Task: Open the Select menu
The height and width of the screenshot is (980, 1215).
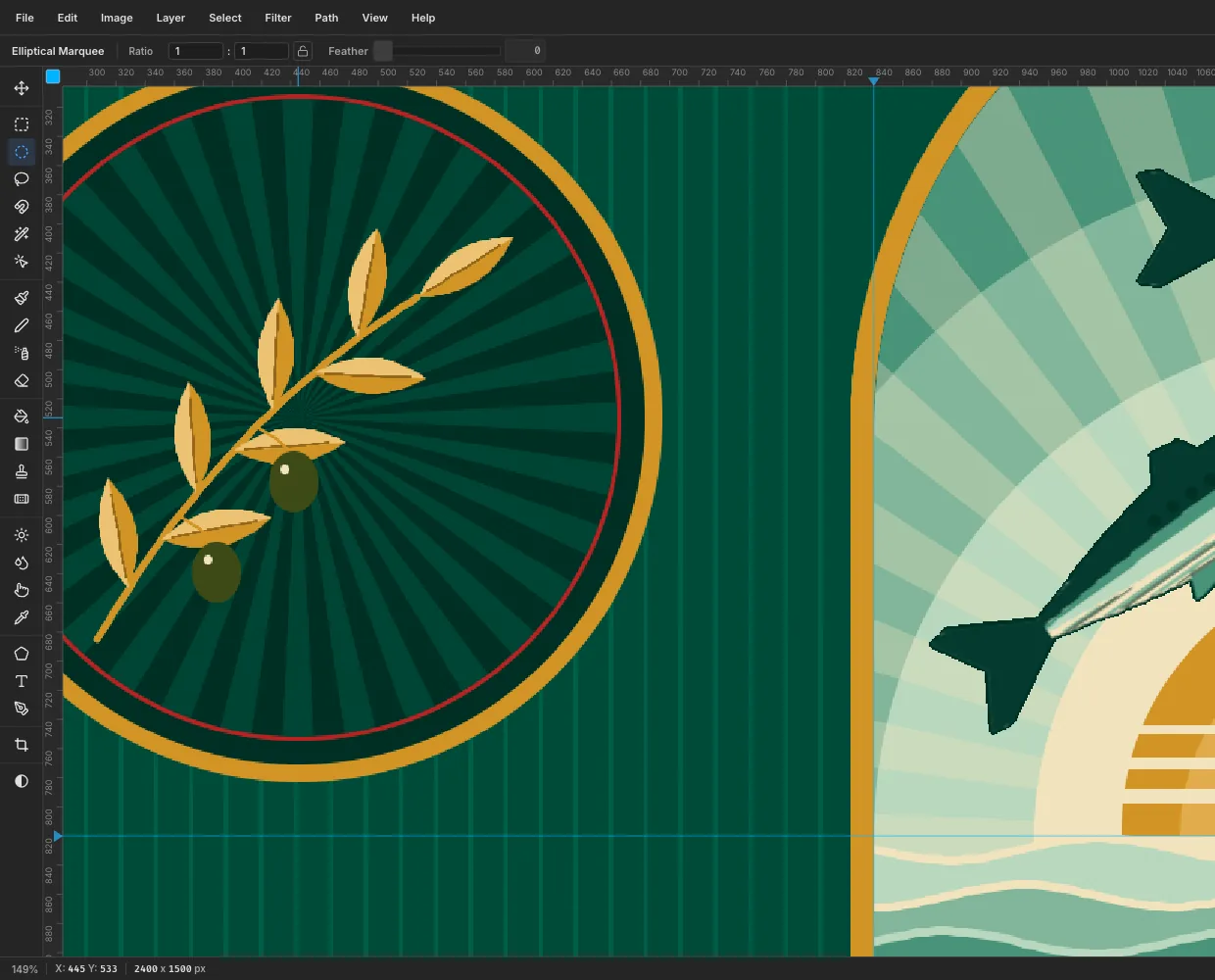Action: 225,18
